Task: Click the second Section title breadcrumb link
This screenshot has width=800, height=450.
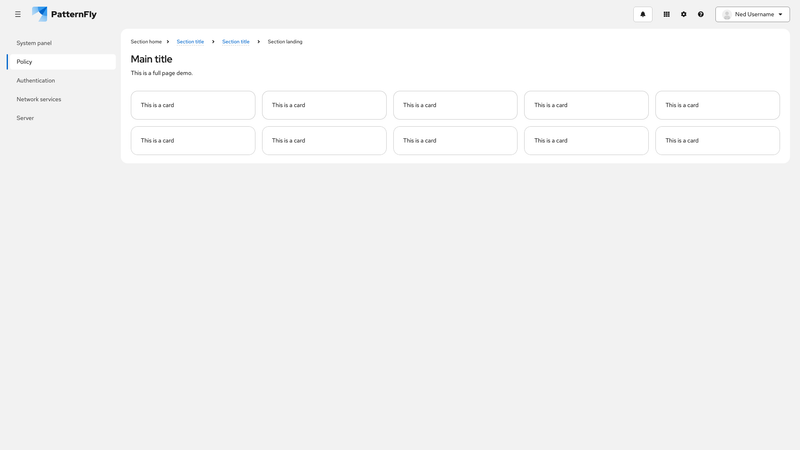Action: pyautogui.click(x=236, y=42)
